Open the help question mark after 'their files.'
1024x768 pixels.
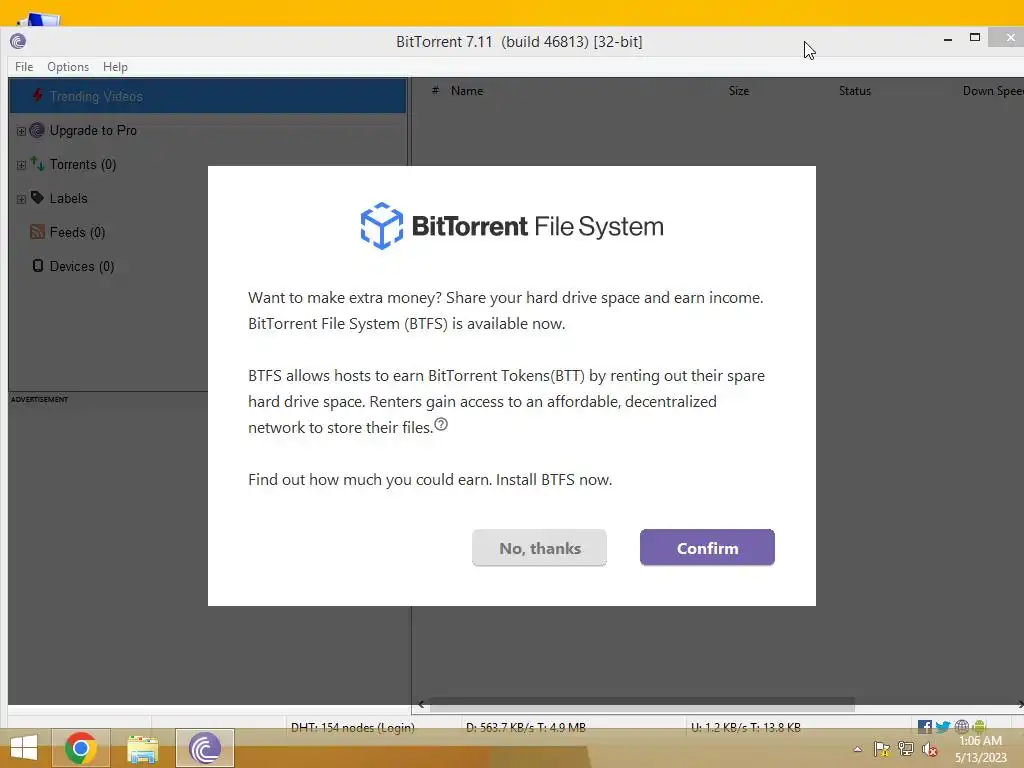(x=441, y=424)
